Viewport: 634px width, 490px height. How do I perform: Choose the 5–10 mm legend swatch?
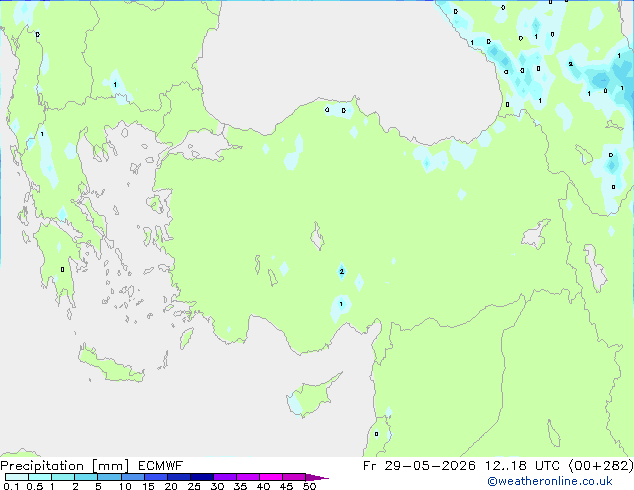coord(109,477)
